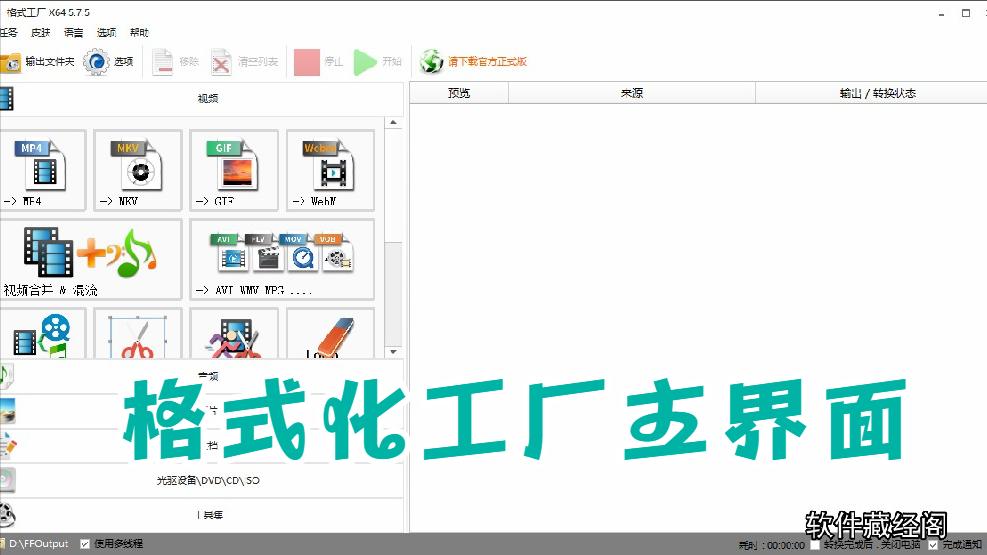Expand the document category with pencil icon
Screen dimensions: 987x555
(x=201, y=446)
